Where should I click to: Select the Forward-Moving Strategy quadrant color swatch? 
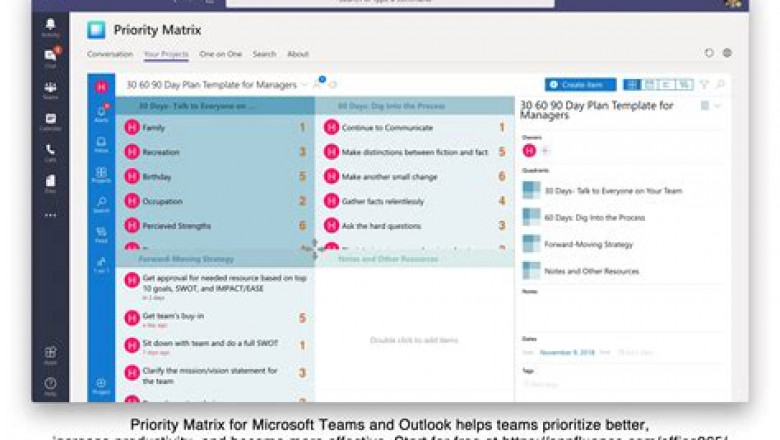coord(531,243)
